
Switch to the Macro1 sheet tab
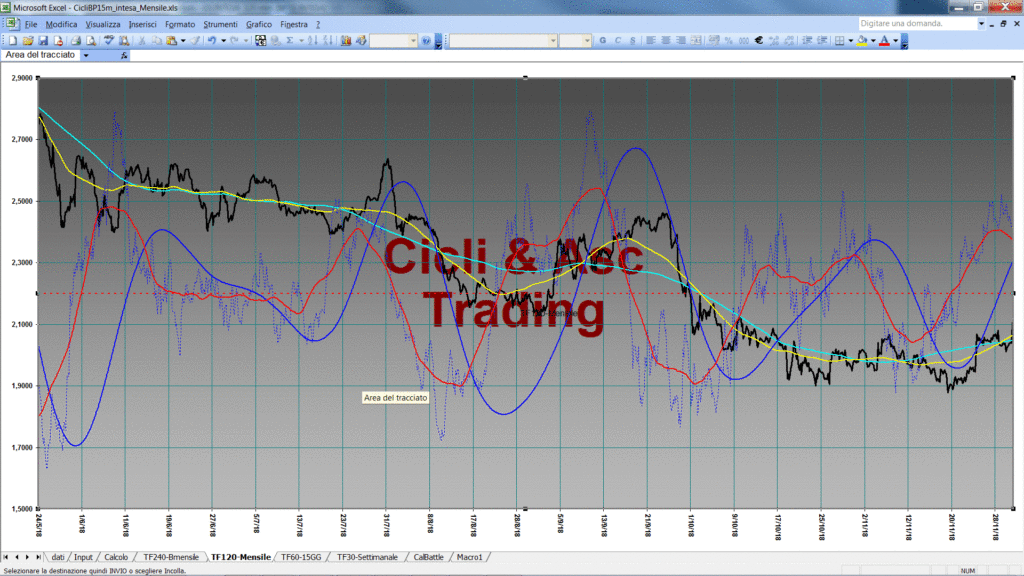470,557
